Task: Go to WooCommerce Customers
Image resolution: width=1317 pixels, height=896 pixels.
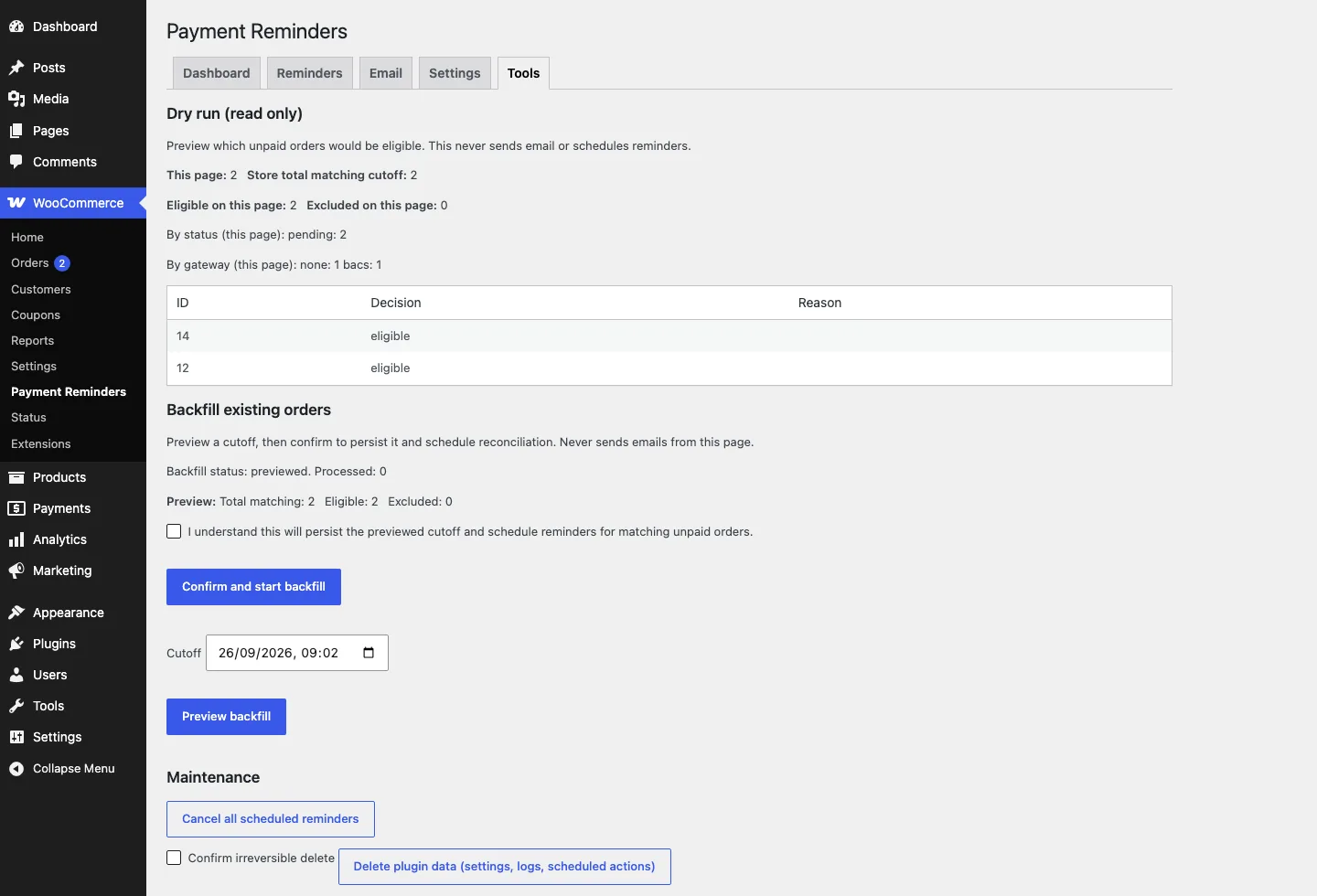Action: [x=41, y=289]
